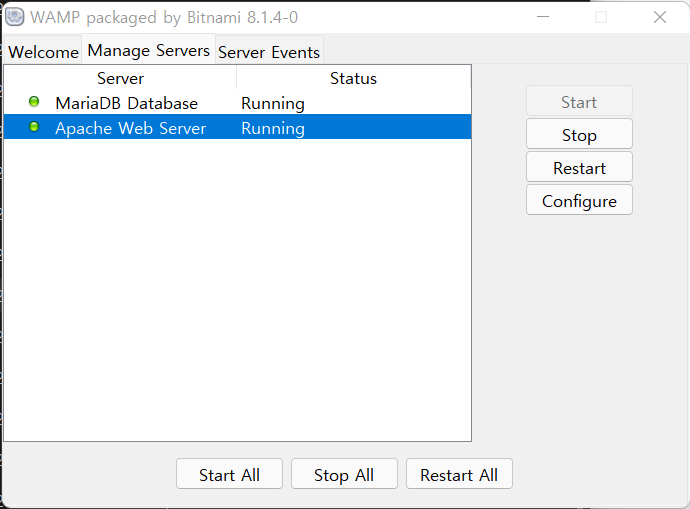Restart the selected server
Image resolution: width=690 pixels, height=509 pixels.
coord(579,168)
